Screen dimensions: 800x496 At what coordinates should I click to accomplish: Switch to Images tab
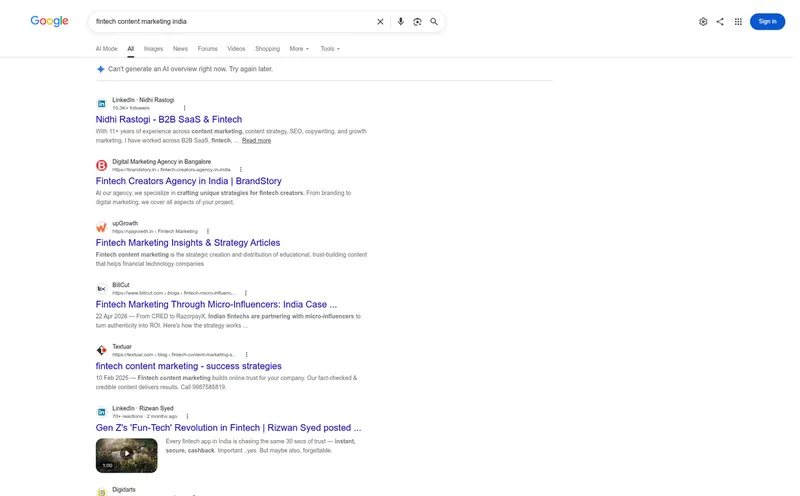(x=154, y=49)
